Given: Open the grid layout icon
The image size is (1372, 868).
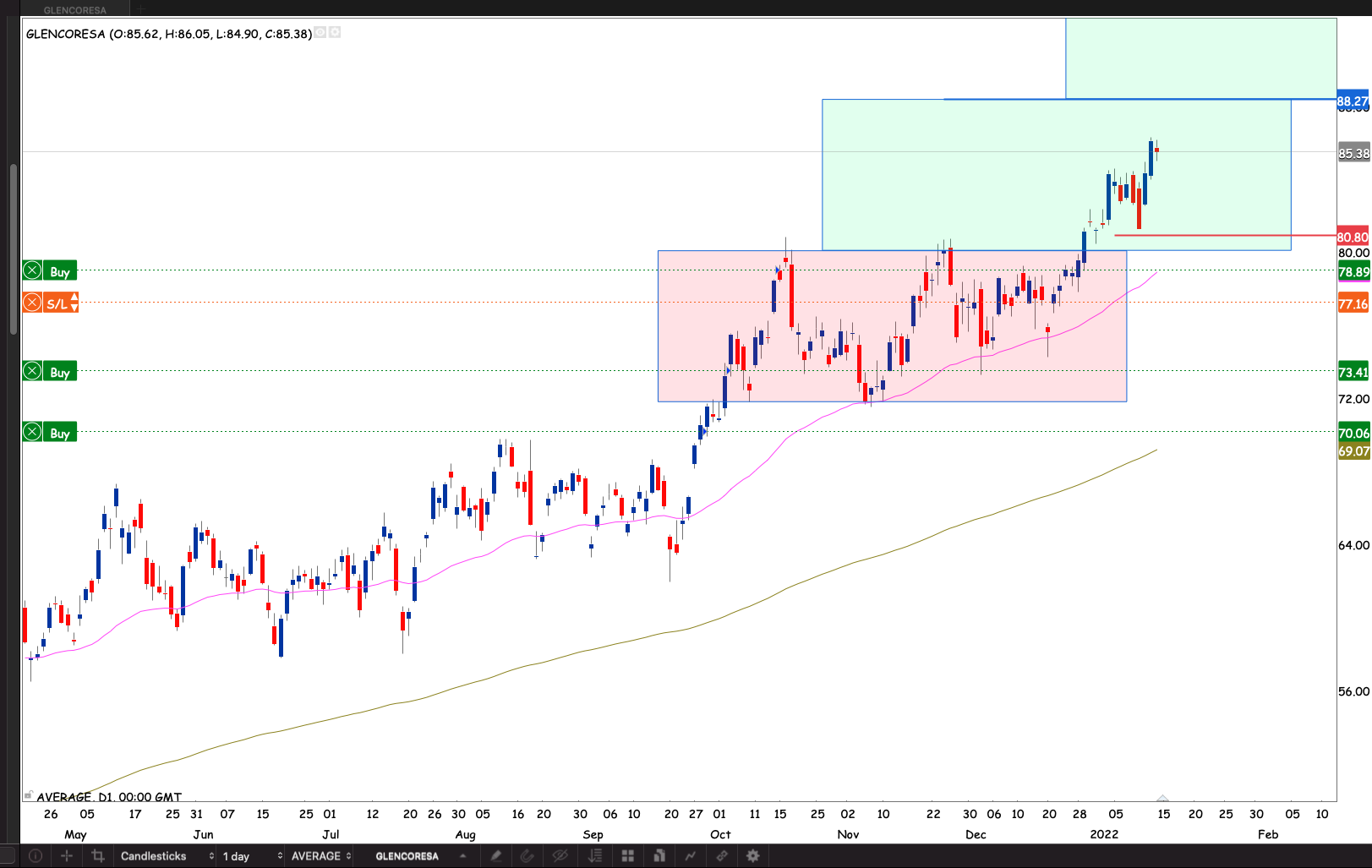Looking at the screenshot, I should click(627, 856).
